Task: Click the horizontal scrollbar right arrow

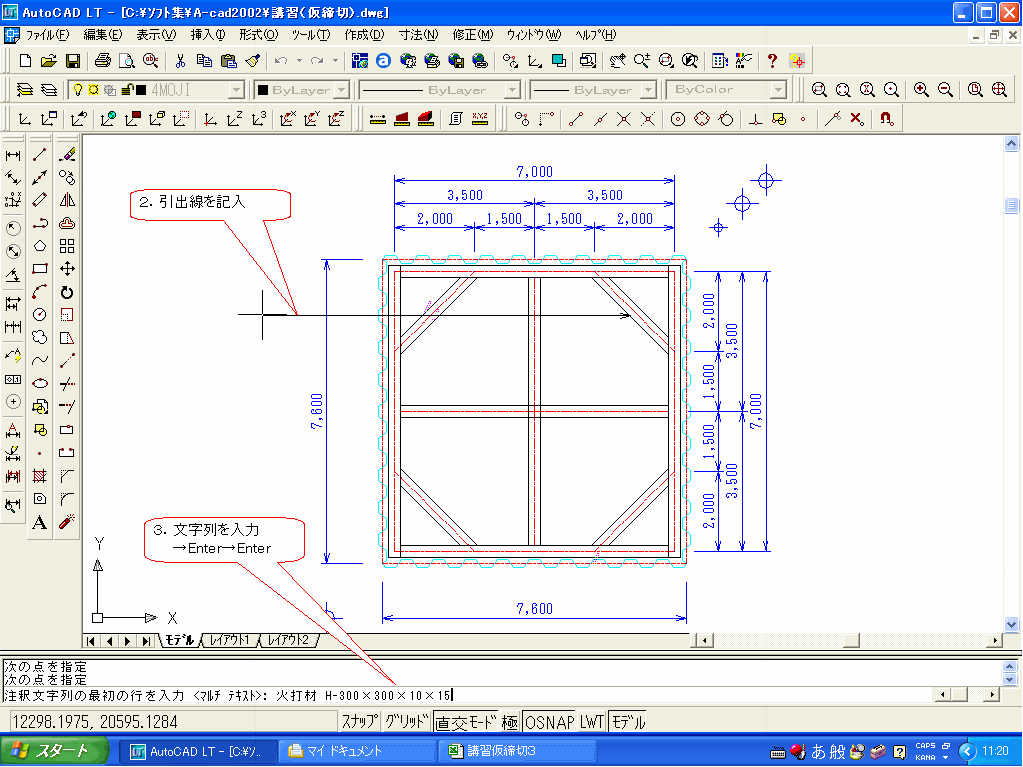Action: pos(994,640)
